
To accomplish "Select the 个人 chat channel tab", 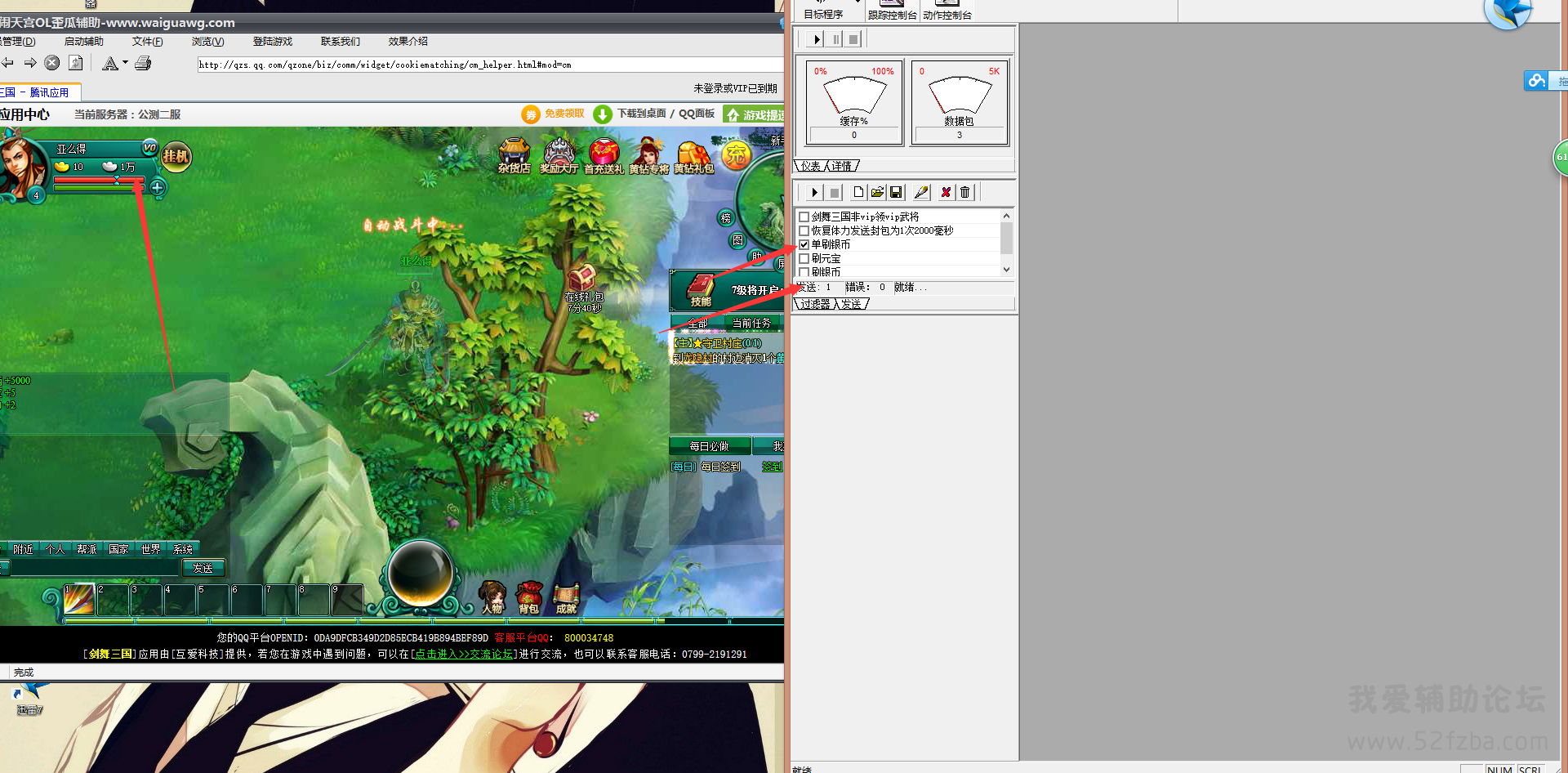I will point(55,549).
